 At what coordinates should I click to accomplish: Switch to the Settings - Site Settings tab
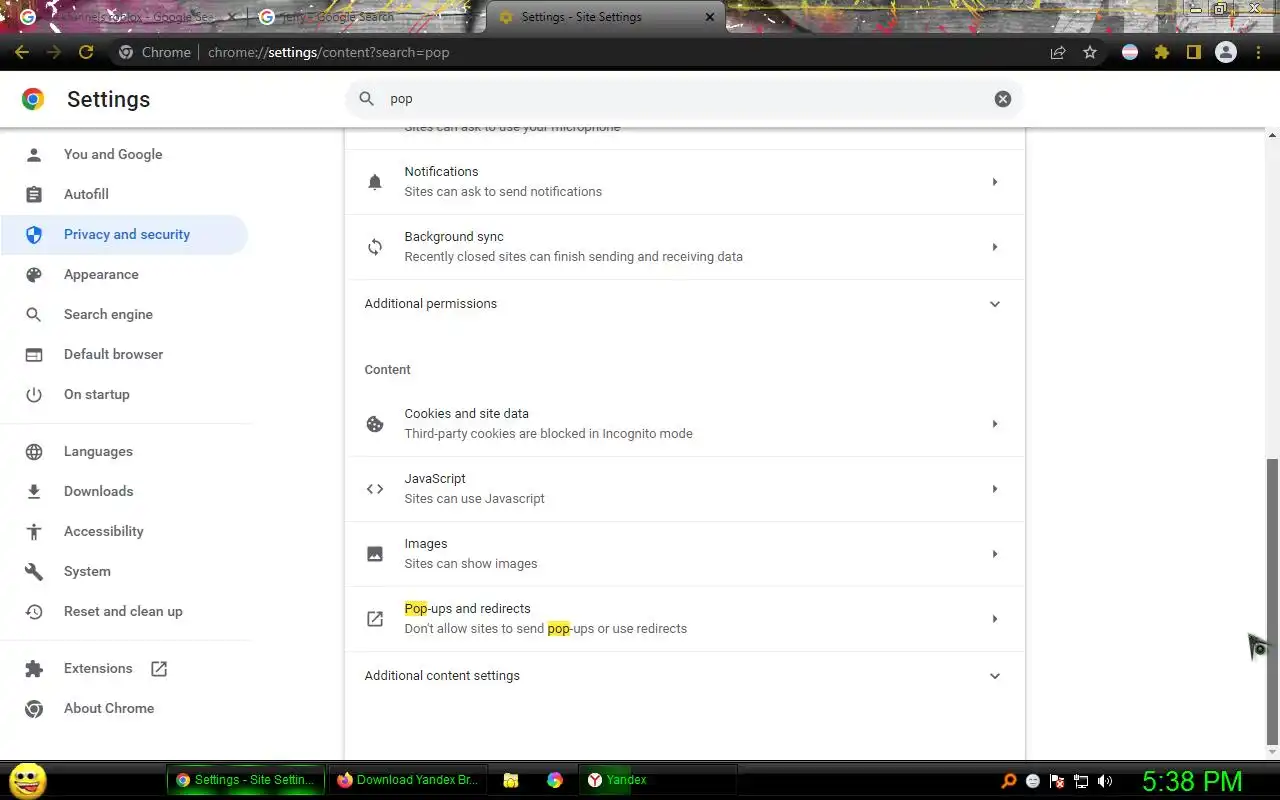click(605, 17)
